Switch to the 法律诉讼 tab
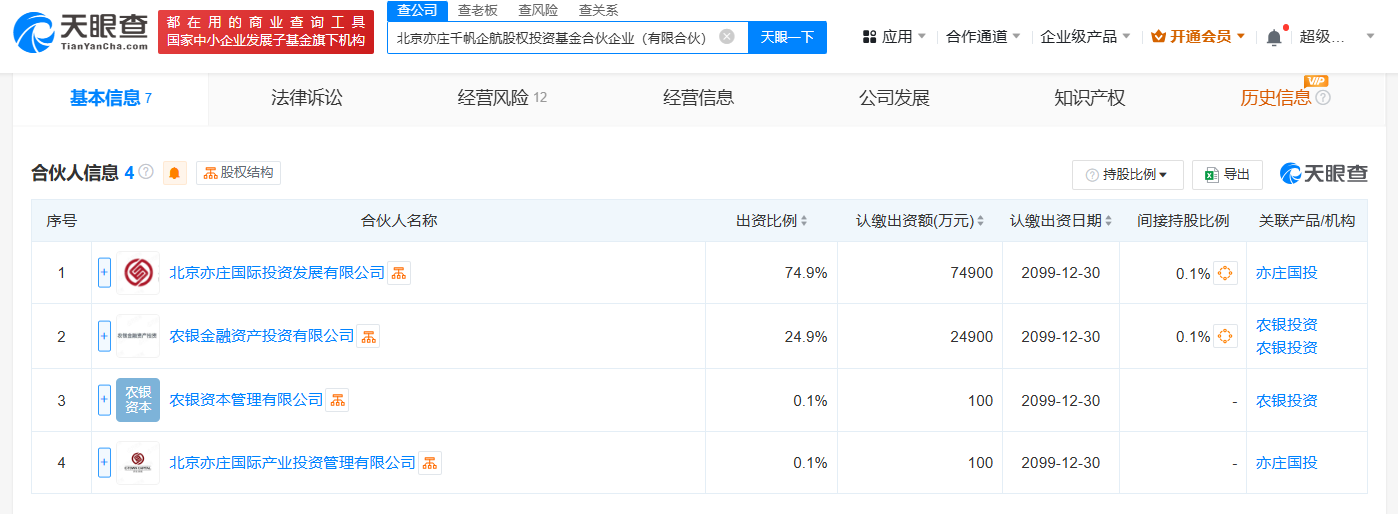This screenshot has height=514, width=1398. click(307, 98)
